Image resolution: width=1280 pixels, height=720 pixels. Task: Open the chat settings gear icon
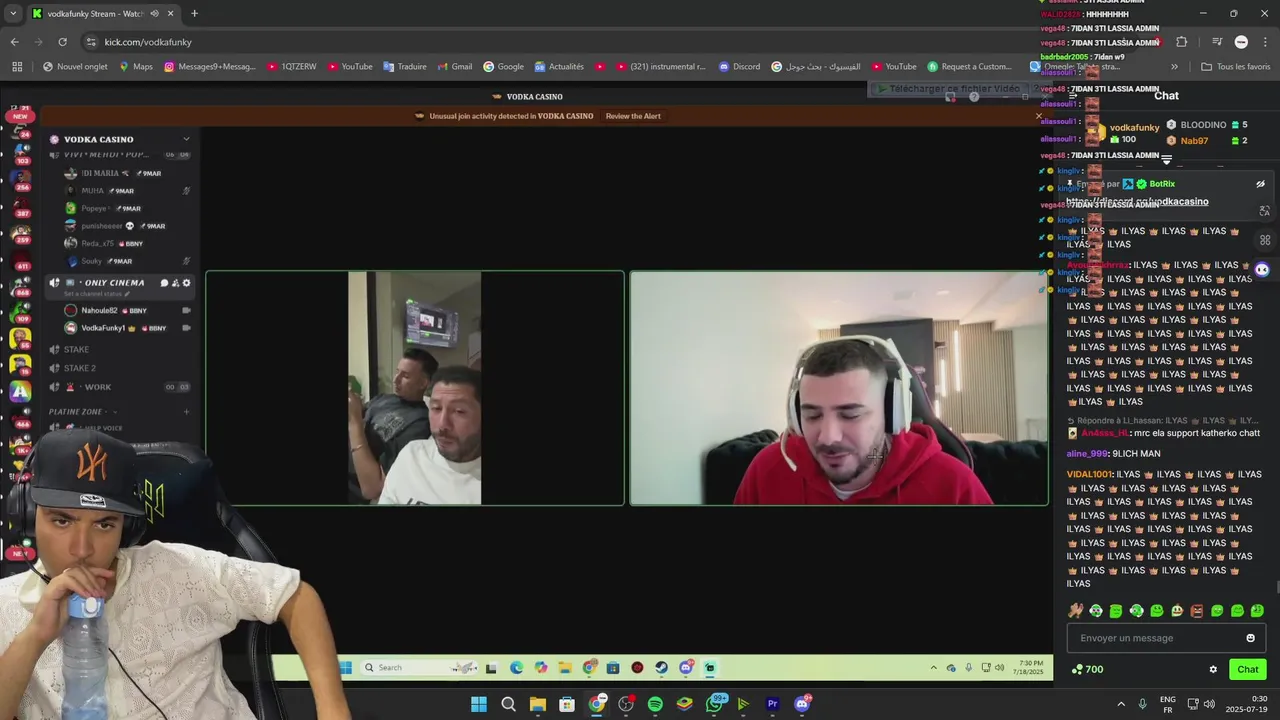tap(1213, 670)
